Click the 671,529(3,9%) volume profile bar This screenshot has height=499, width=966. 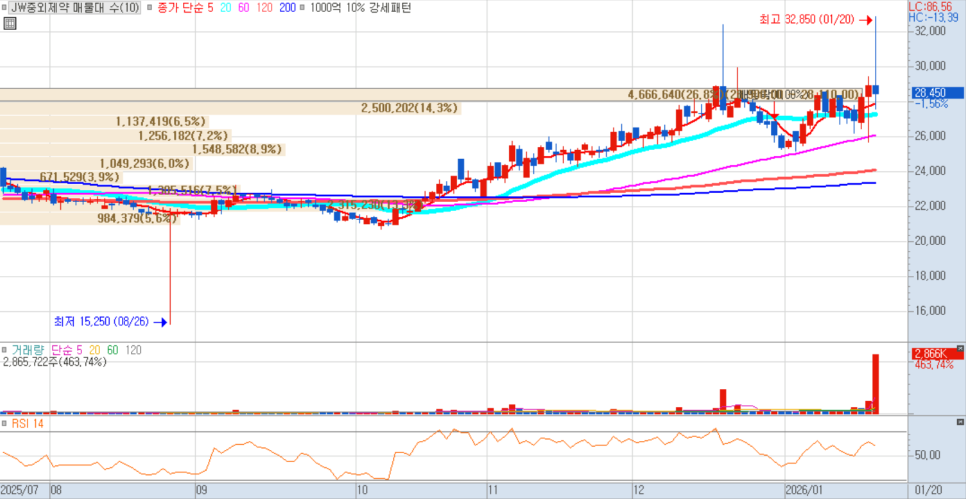tap(62, 177)
